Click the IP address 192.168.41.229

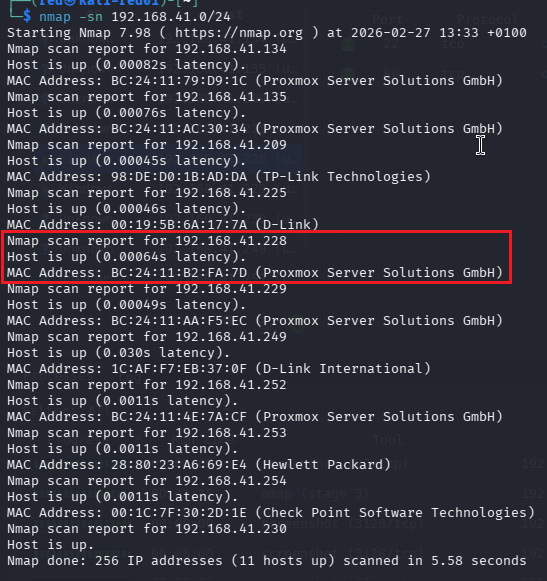tap(231, 289)
